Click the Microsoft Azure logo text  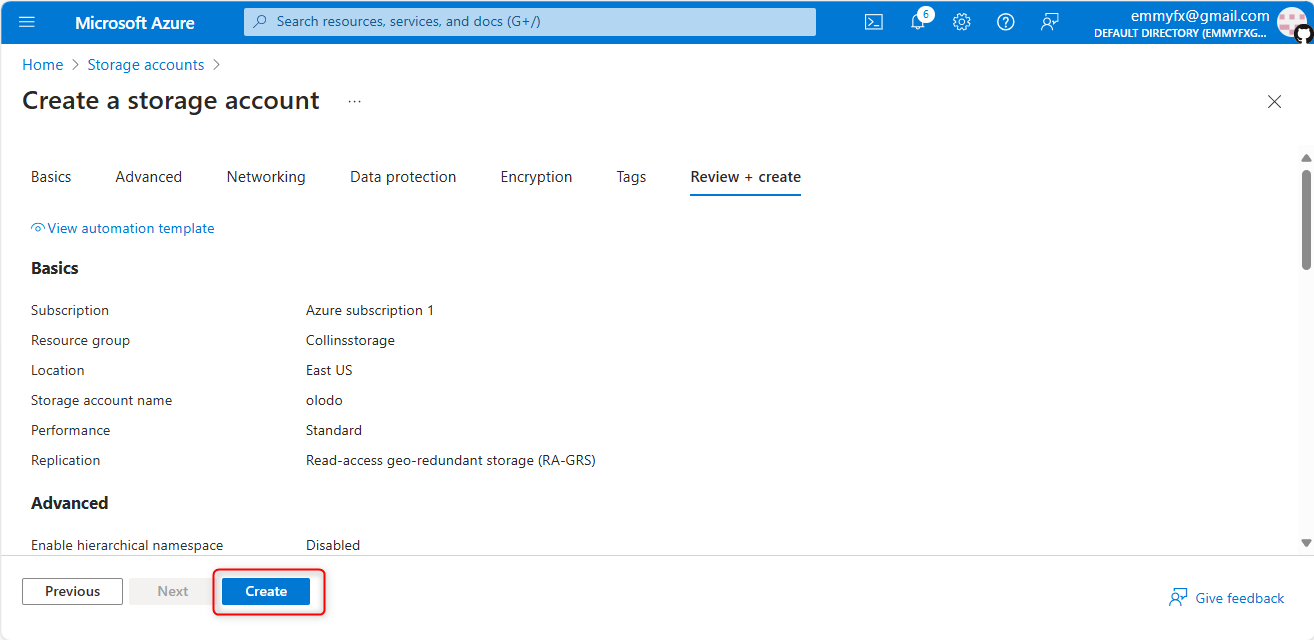click(135, 22)
